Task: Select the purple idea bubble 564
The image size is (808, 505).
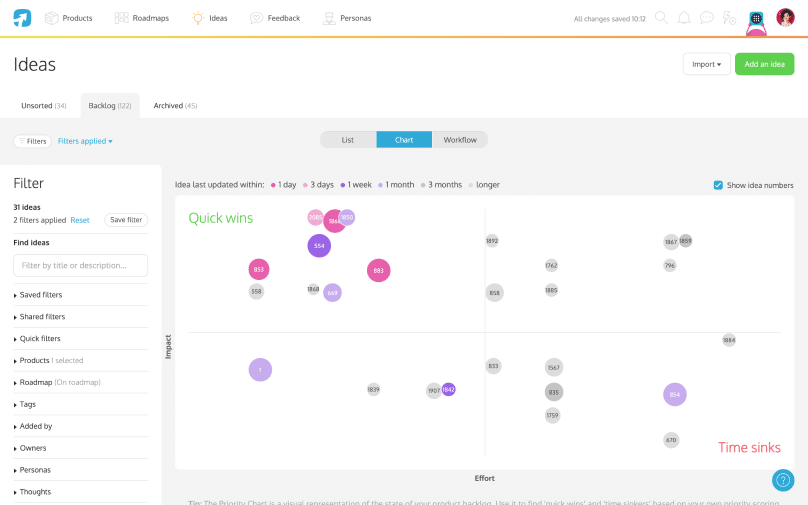Action: (319, 246)
